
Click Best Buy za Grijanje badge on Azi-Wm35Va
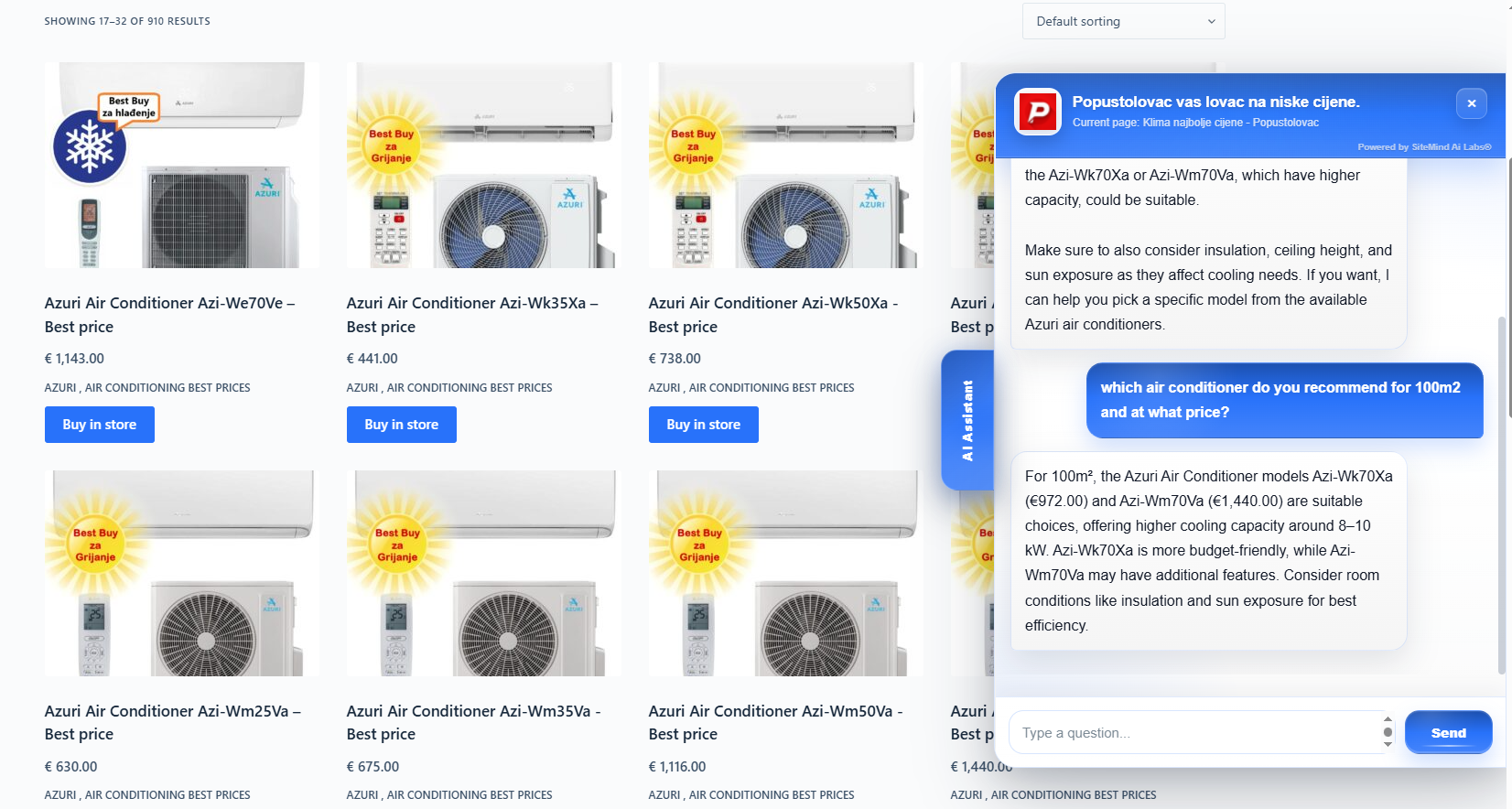pyautogui.click(x=397, y=545)
